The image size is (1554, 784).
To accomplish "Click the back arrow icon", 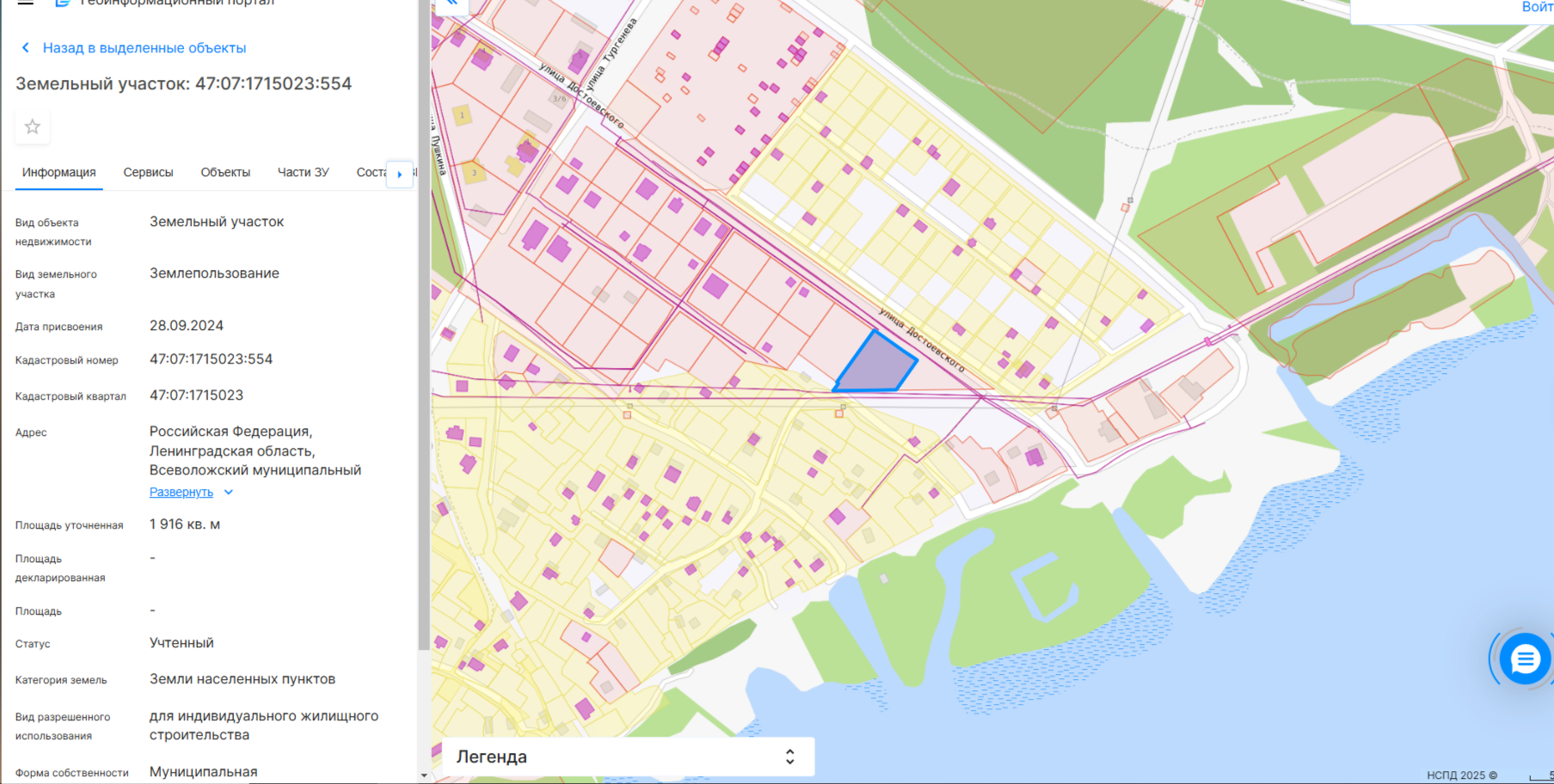I will point(25,48).
